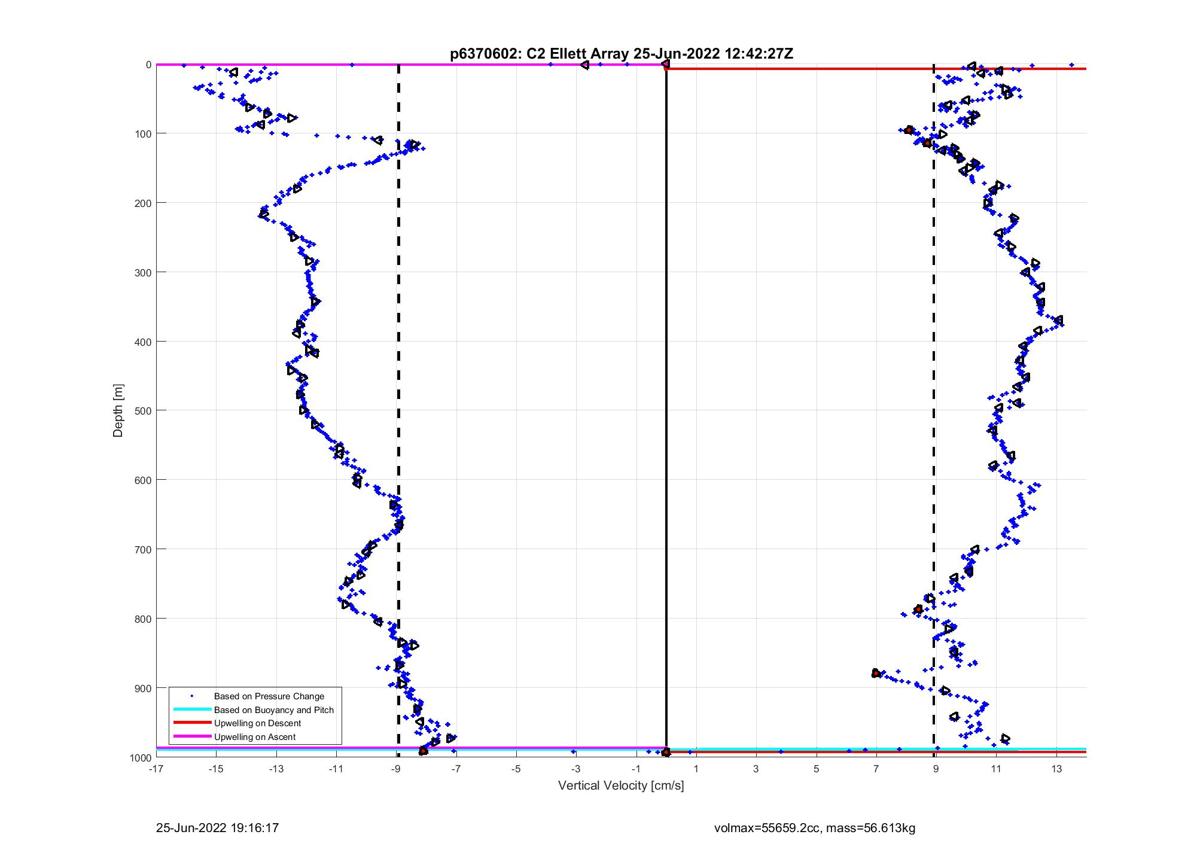This screenshot has width=1200, height=851.
Task: Click the positive "13" x-axis tick label
Action: pyautogui.click(x=1056, y=769)
